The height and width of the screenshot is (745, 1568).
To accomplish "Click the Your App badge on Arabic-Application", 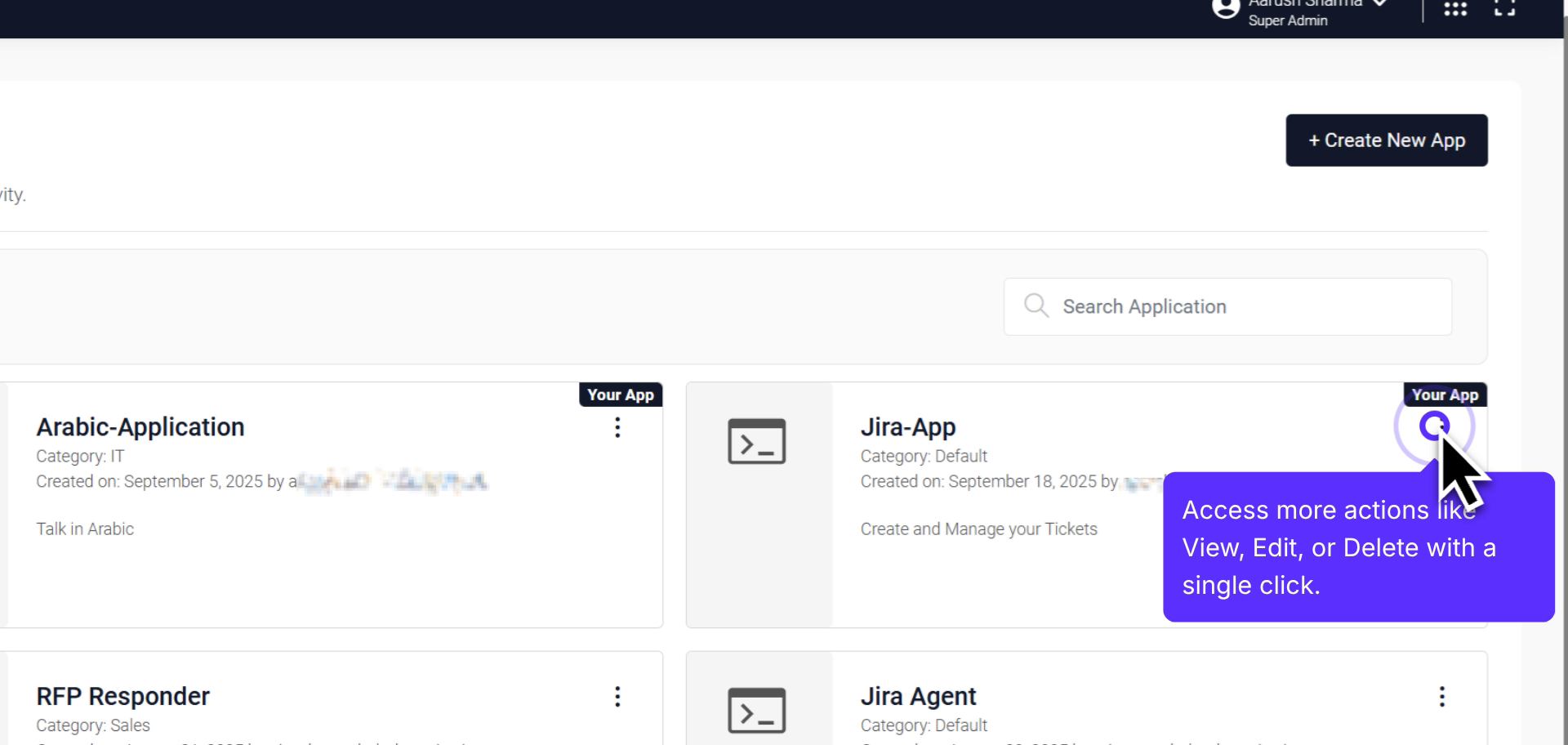I will (x=621, y=395).
